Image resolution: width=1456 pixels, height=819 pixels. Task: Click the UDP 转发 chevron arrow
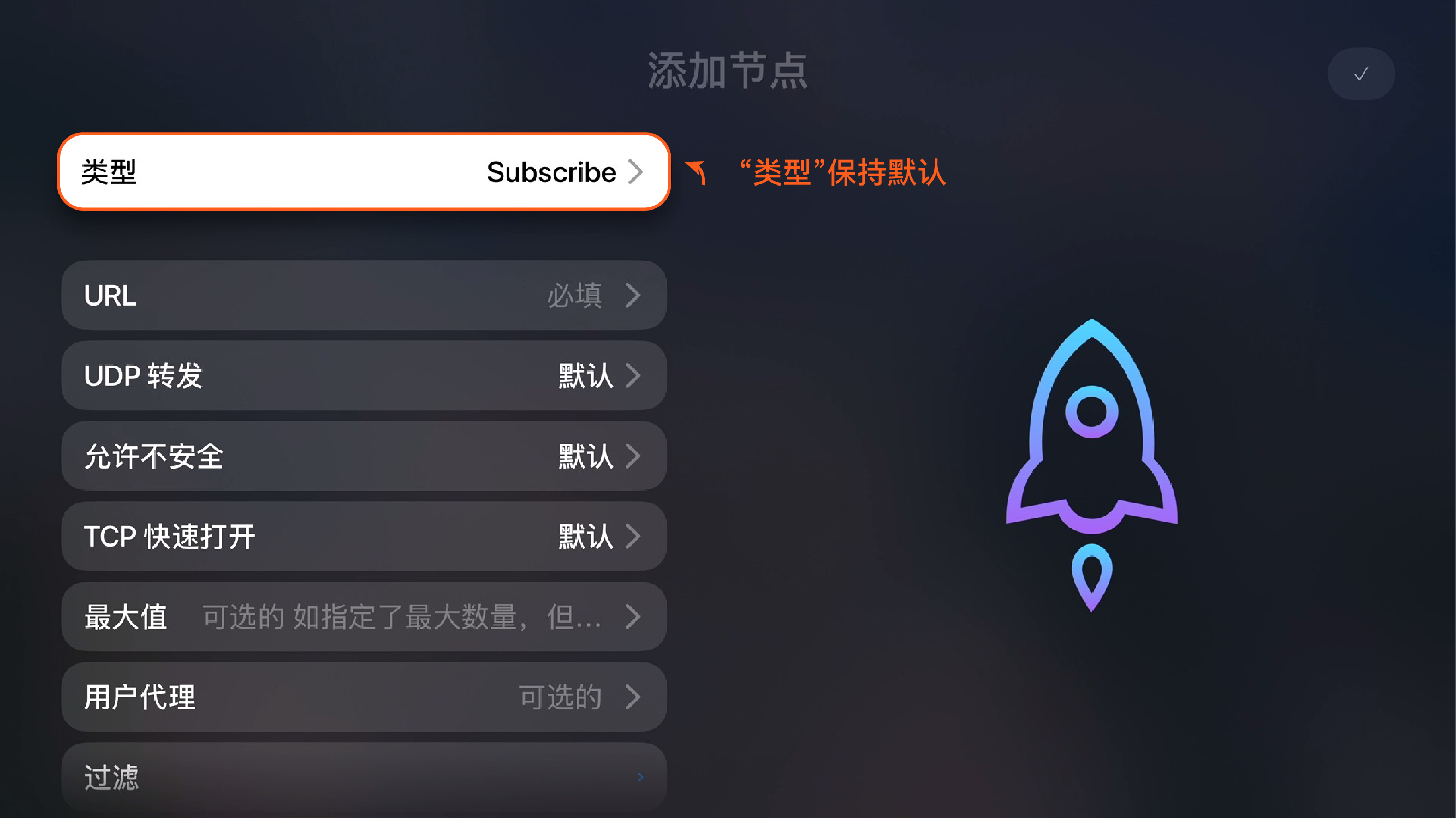(x=634, y=375)
